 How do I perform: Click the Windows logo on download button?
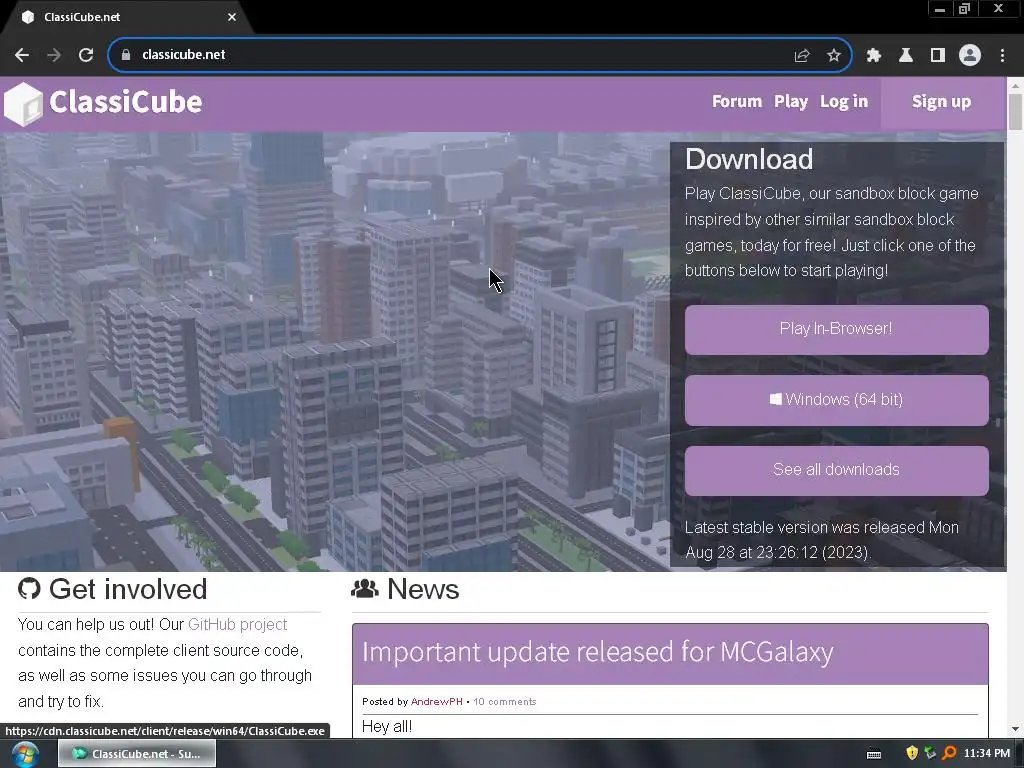tap(775, 399)
